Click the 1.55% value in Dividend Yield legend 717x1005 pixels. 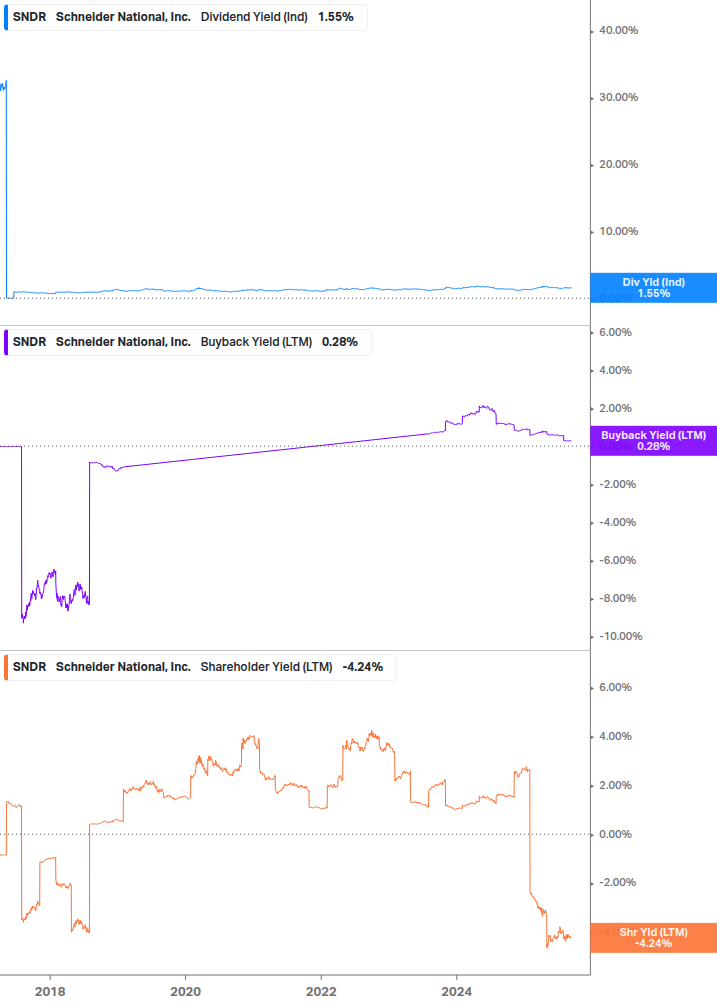[336, 17]
